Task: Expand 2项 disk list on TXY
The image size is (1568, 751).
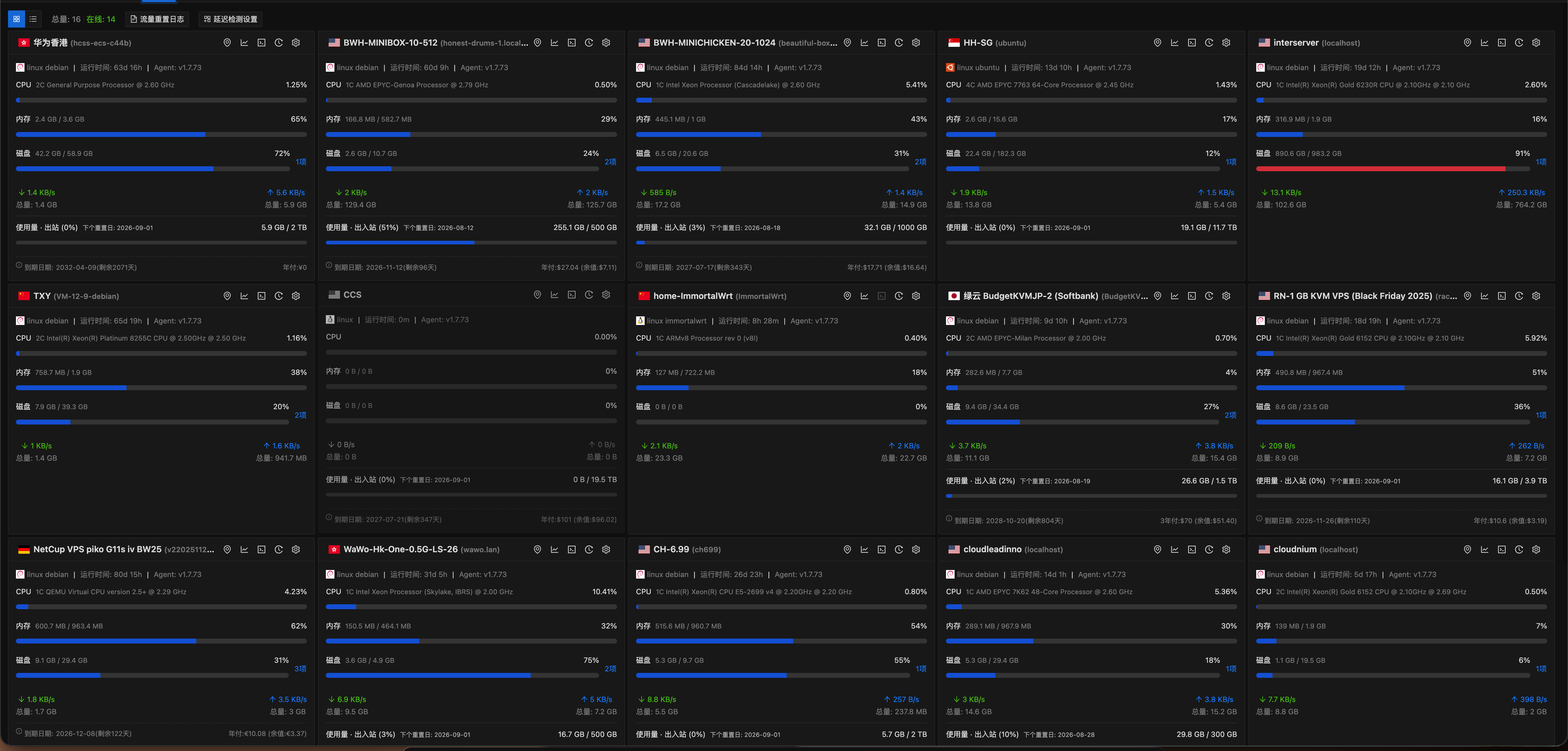Action: click(301, 415)
